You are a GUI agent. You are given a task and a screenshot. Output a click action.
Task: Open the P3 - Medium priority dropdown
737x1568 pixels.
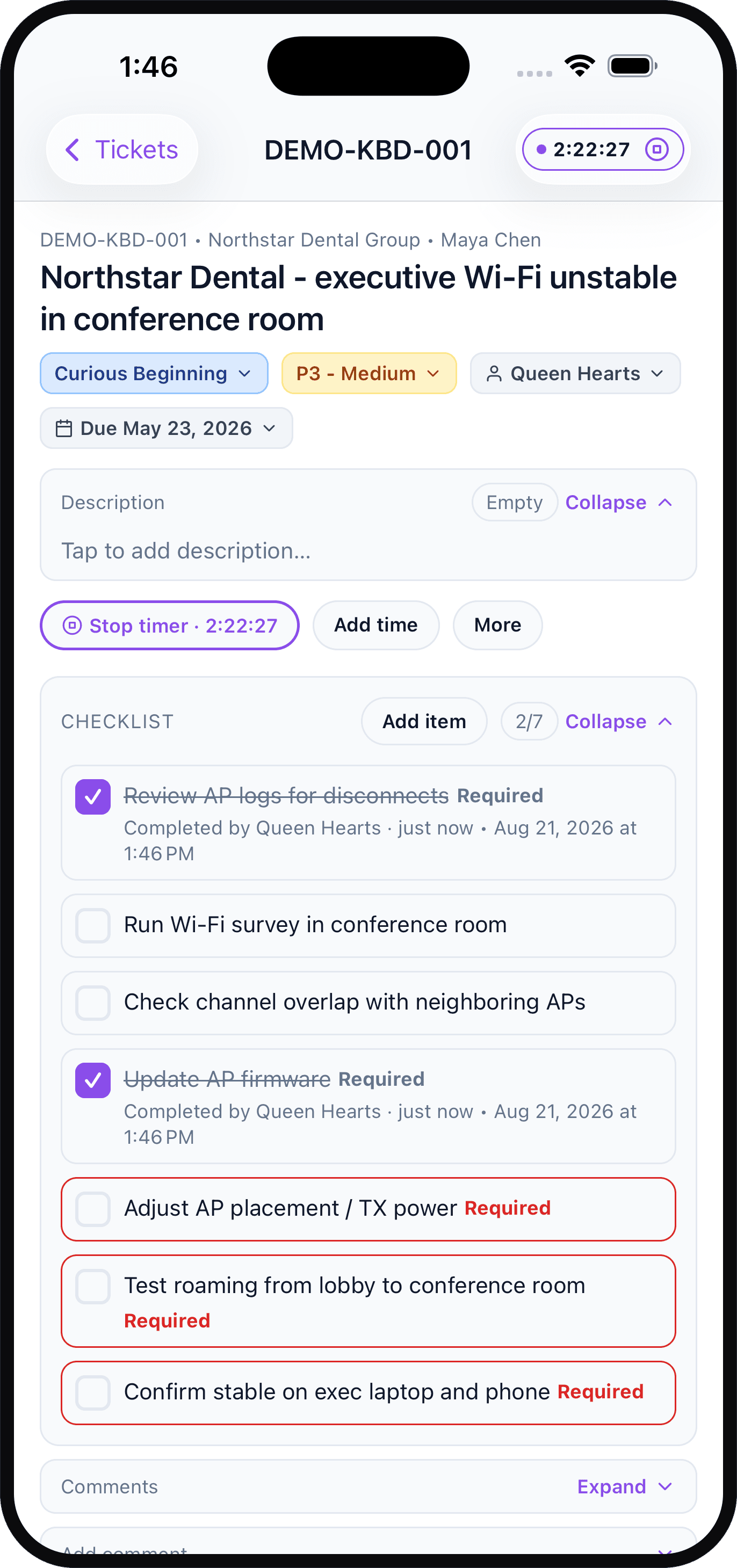coord(368,373)
